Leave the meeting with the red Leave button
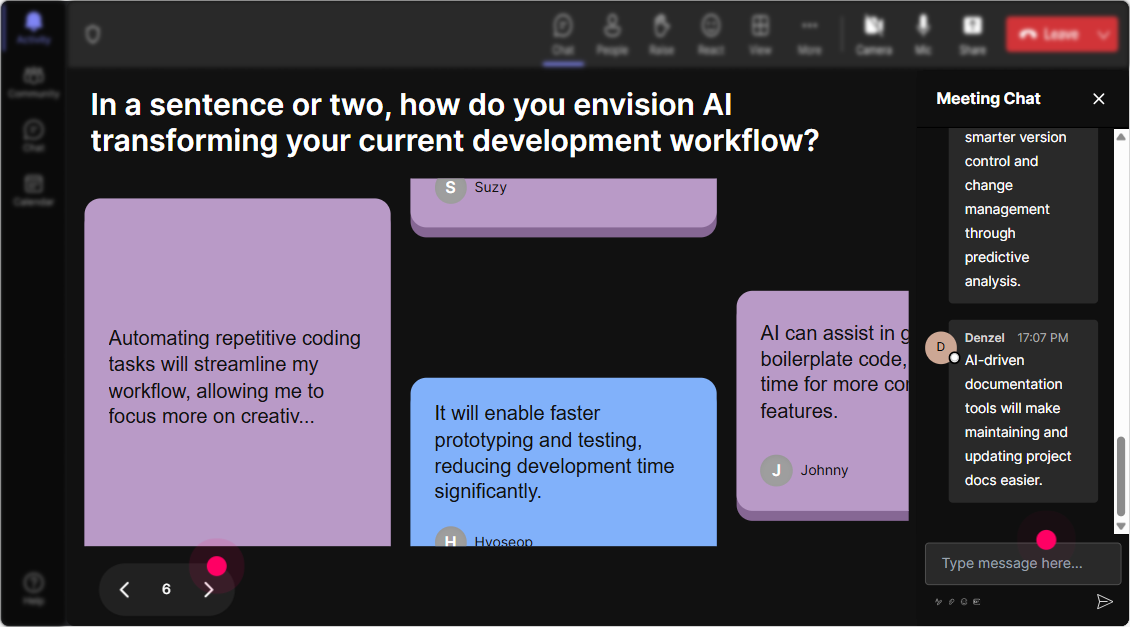This screenshot has width=1130, height=627. 1049,34
